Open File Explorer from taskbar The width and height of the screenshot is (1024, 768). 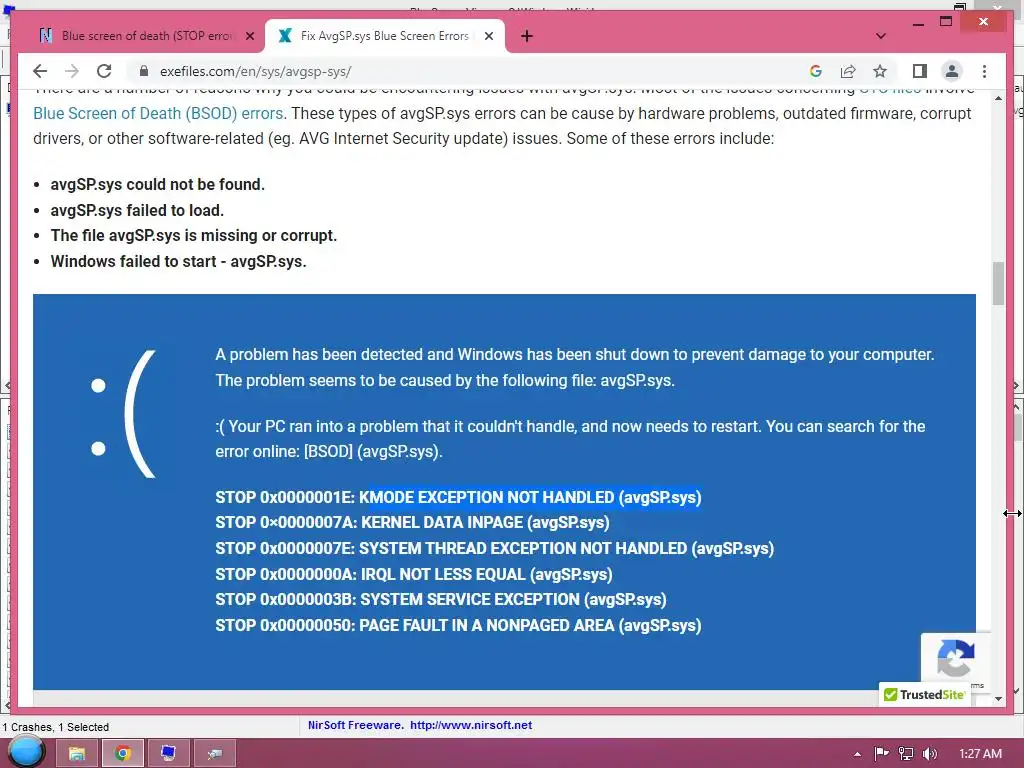[77, 754]
